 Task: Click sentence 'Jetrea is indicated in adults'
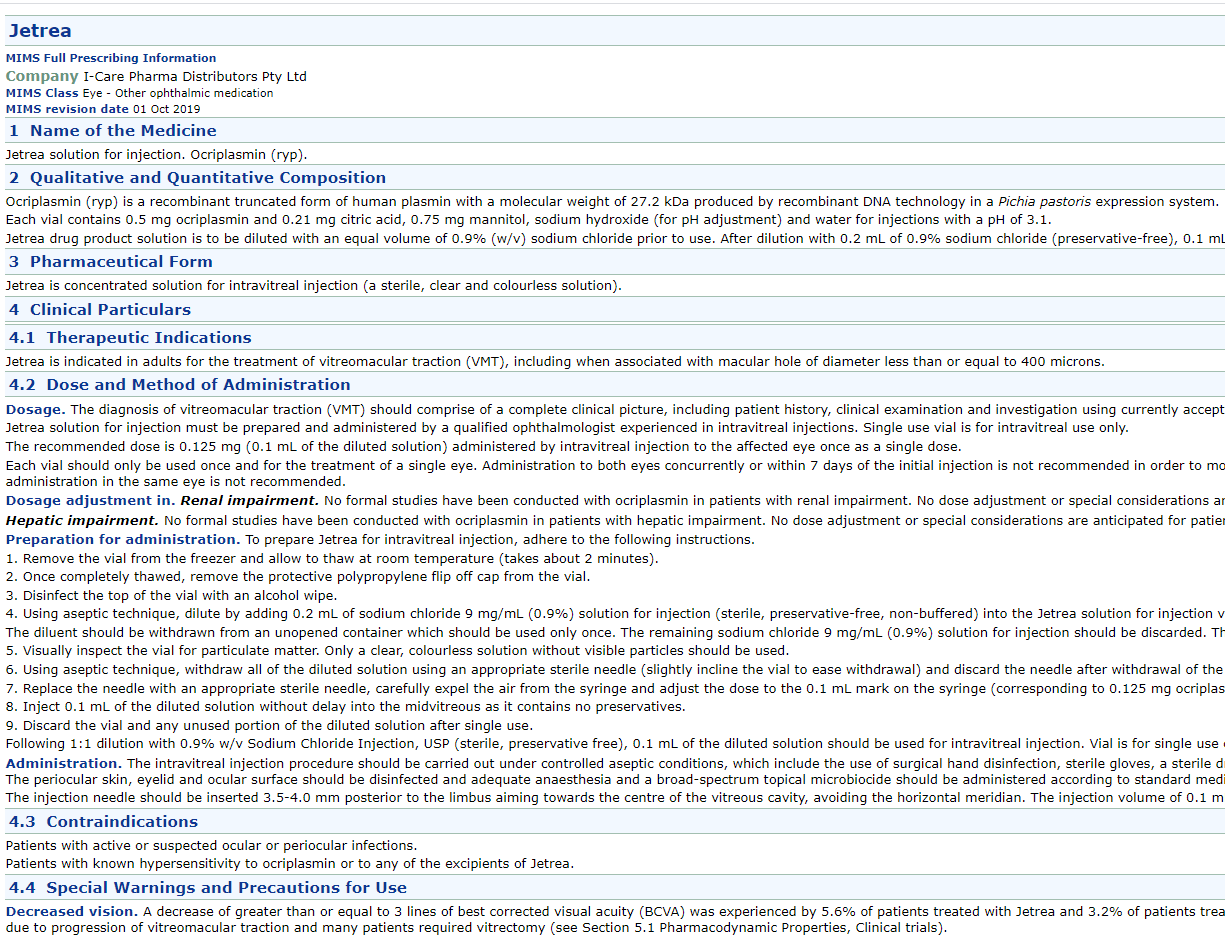tap(555, 362)
